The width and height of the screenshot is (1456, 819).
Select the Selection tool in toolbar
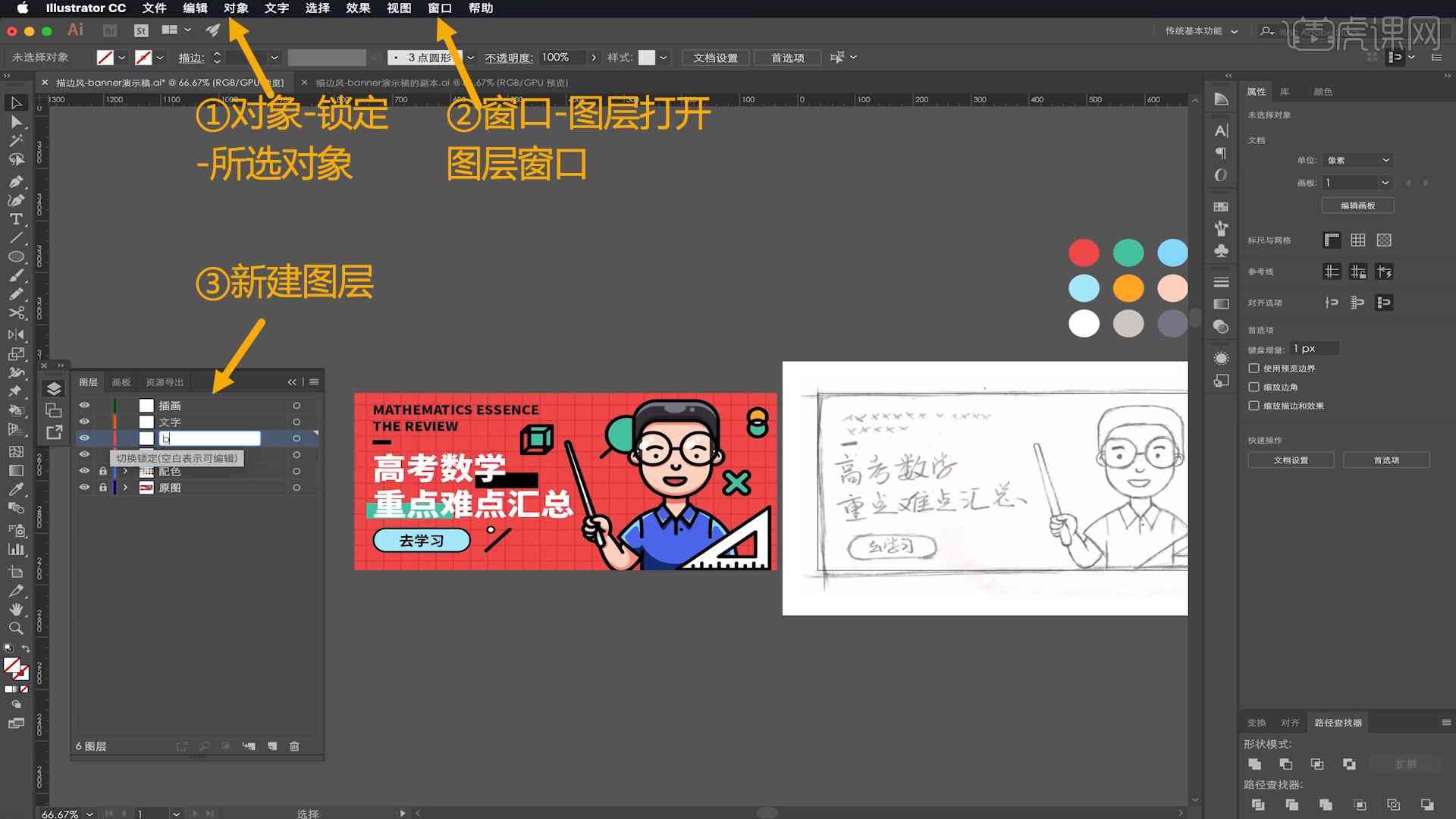tap(15, 103)
